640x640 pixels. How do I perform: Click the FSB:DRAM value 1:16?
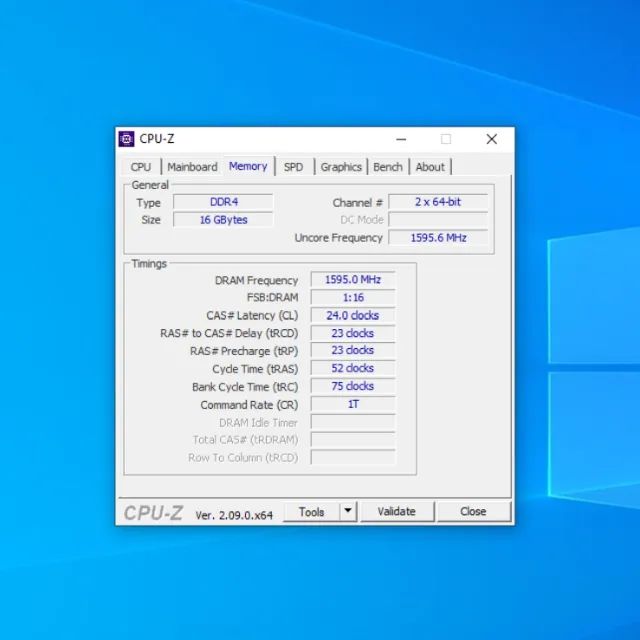click(x=353, y=298)
